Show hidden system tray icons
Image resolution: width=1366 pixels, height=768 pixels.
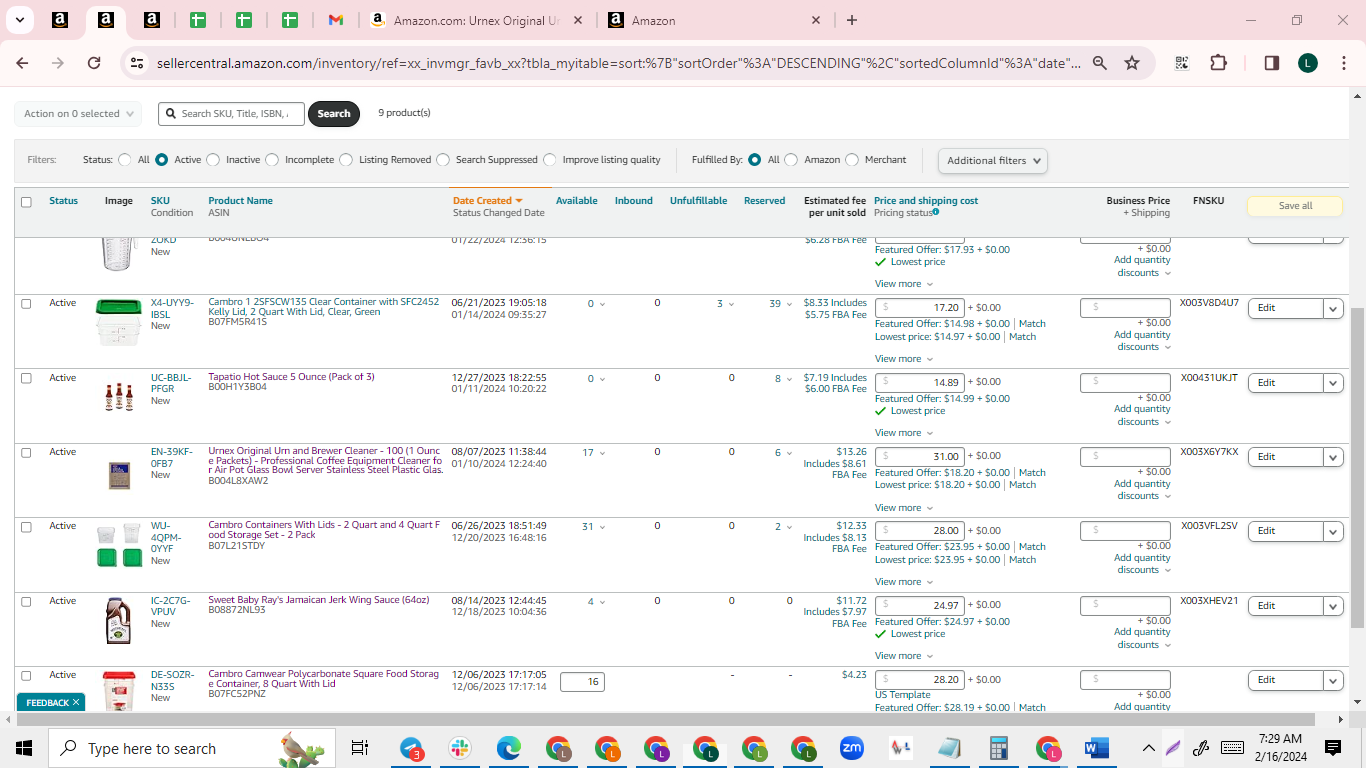(x=1148, y=748)
